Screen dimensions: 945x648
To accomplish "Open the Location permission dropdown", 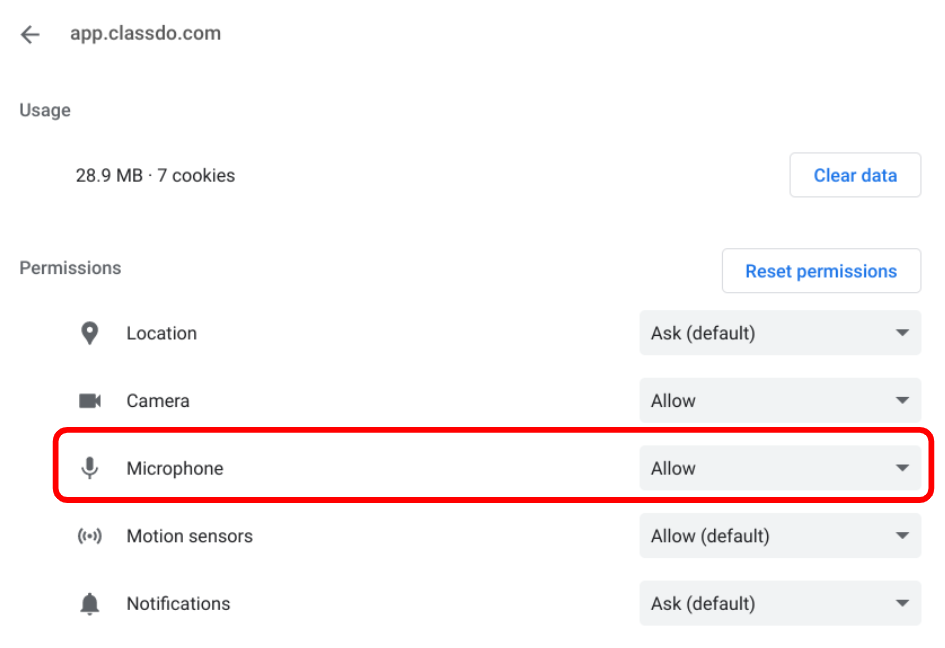I will tap(779, 333).
